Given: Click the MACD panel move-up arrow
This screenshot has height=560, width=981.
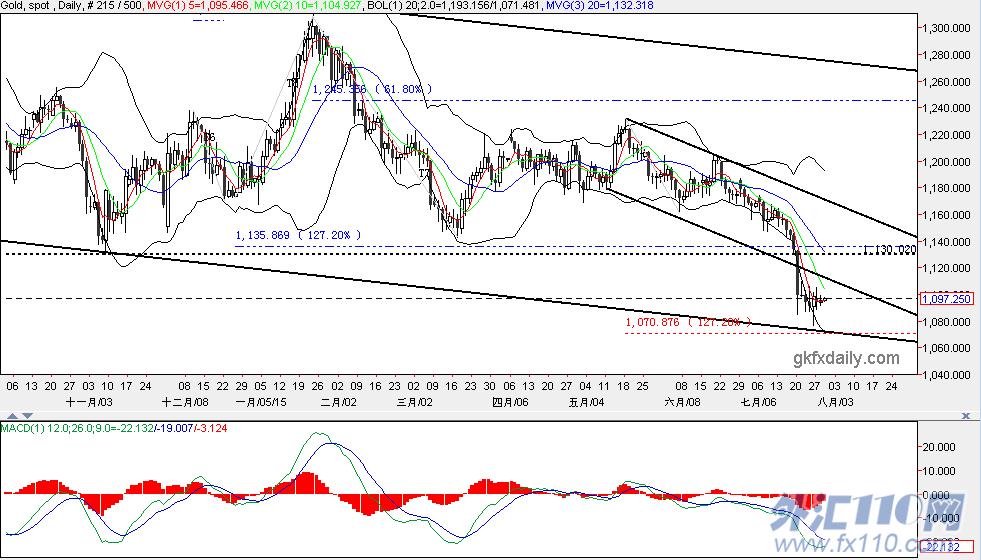Looking at the screenshot, I should 13,415.
